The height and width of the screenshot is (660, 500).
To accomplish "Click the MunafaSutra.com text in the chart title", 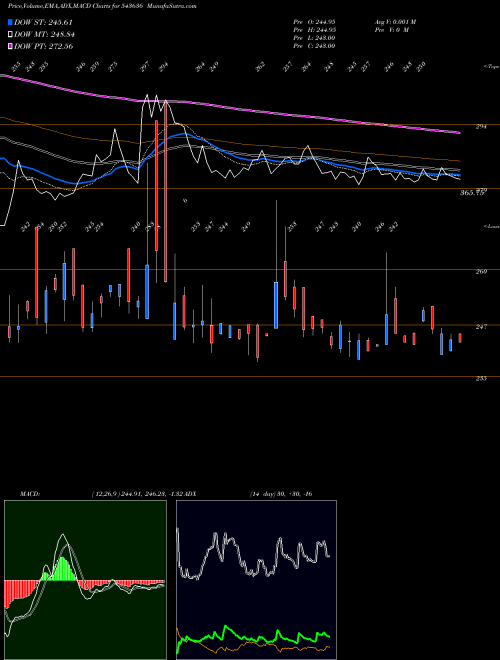I will point(173,6).
